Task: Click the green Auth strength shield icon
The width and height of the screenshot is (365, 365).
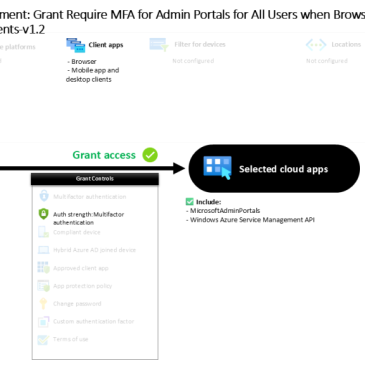Action: pyautogui.click(x=43, y=214)
